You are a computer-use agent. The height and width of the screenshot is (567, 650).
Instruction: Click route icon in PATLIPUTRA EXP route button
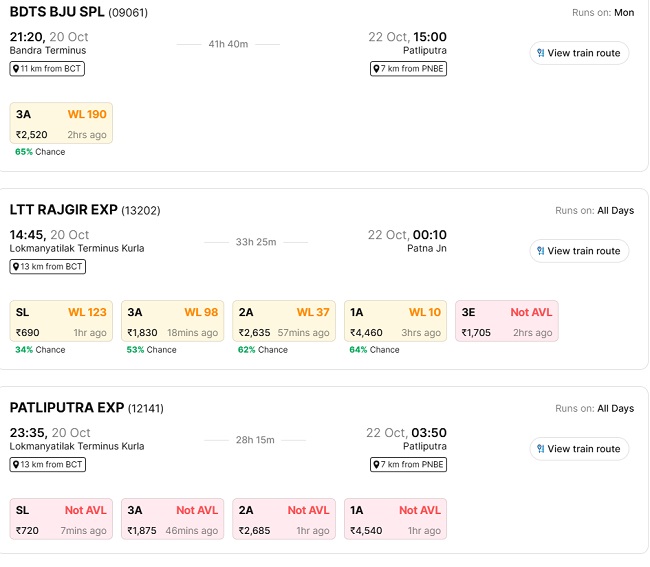541,449
